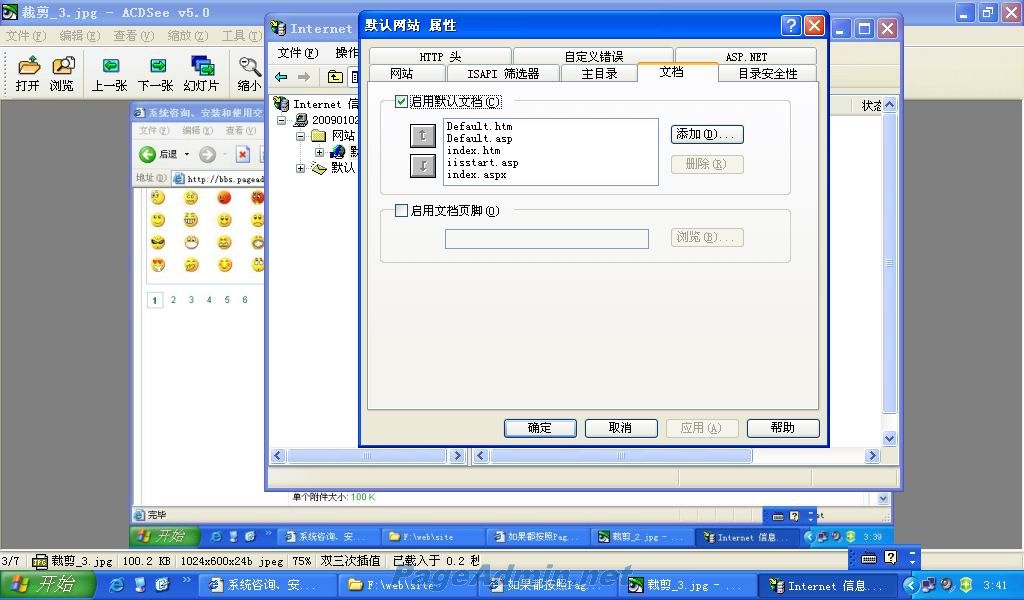Click the Windows 开始 Start button
1024x600 pixels.
pyautogui.click(x=48, y=585)
